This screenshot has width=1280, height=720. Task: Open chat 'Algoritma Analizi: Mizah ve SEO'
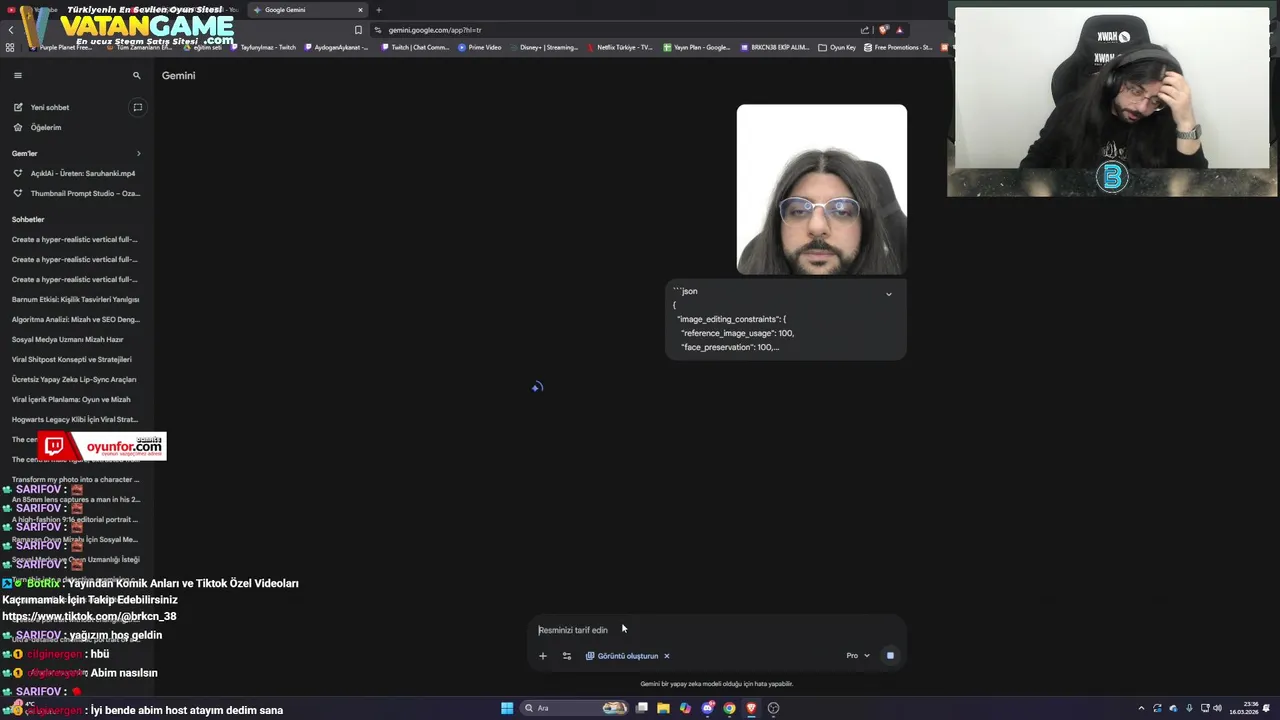(x=75, y=319)
